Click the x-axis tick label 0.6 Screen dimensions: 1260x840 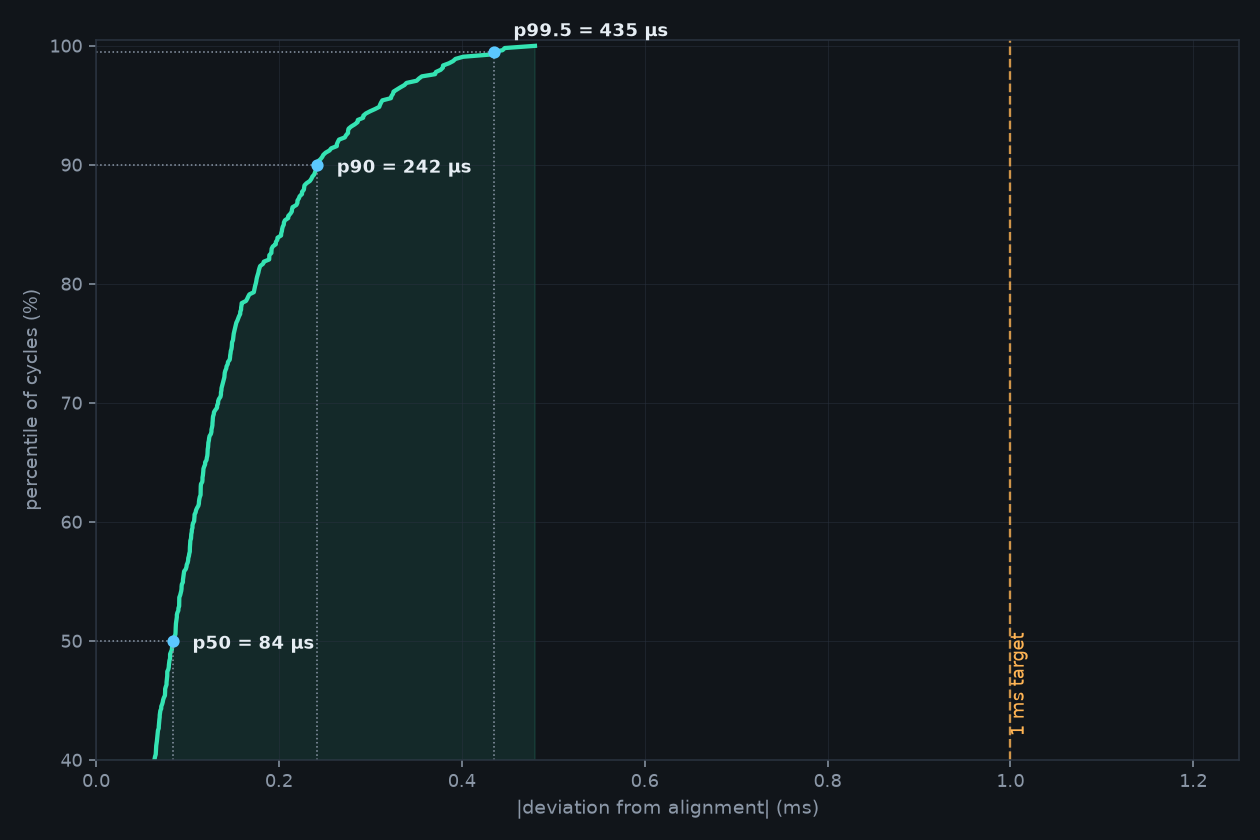pos(645,780)
